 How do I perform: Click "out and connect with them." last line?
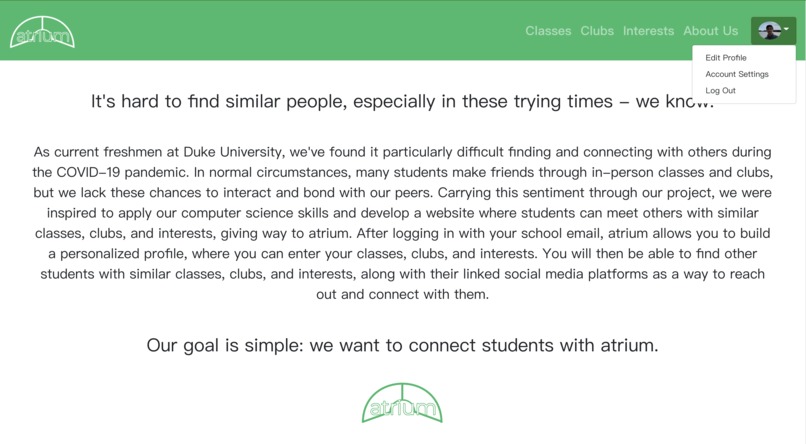click(x=402, y=294)
